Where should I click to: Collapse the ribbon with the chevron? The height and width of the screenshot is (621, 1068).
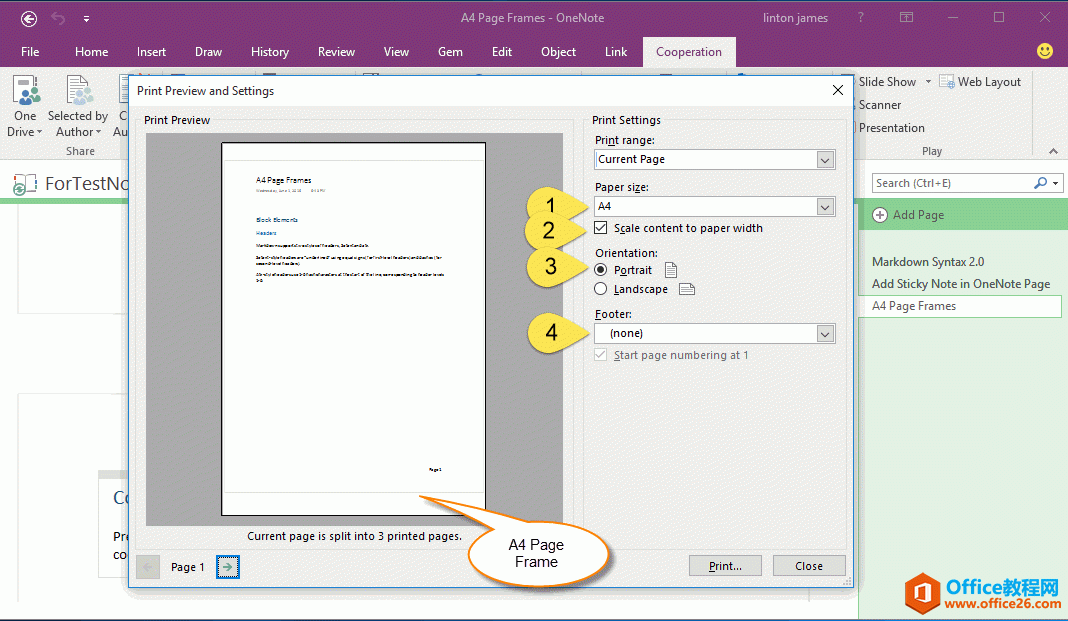coord(1053,151)
